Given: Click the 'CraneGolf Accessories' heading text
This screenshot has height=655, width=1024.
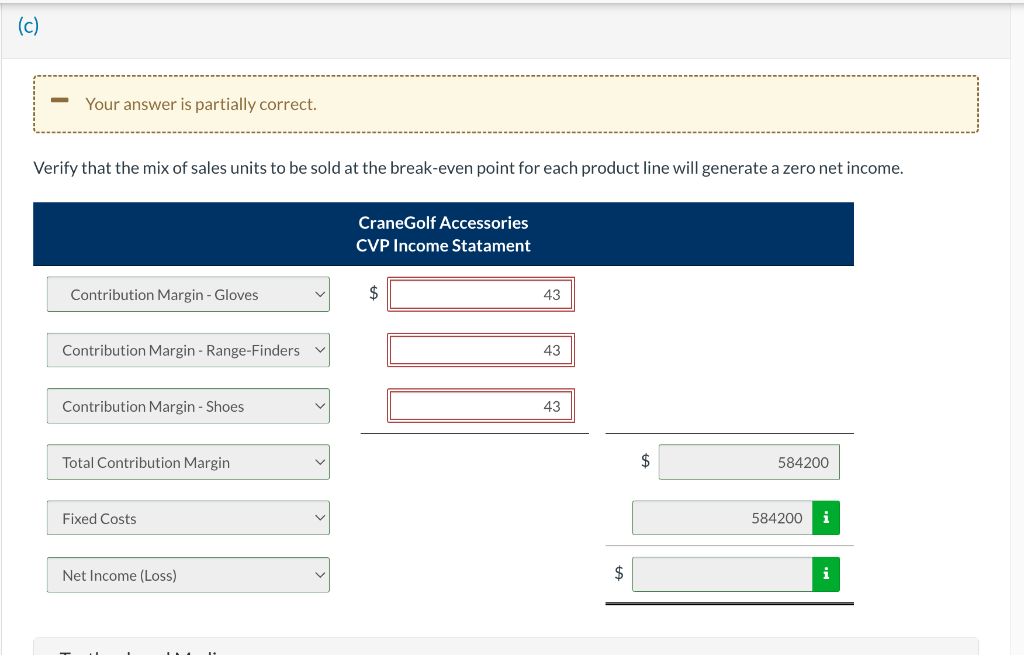Looking at the screenshot, I should click(443, 223).
